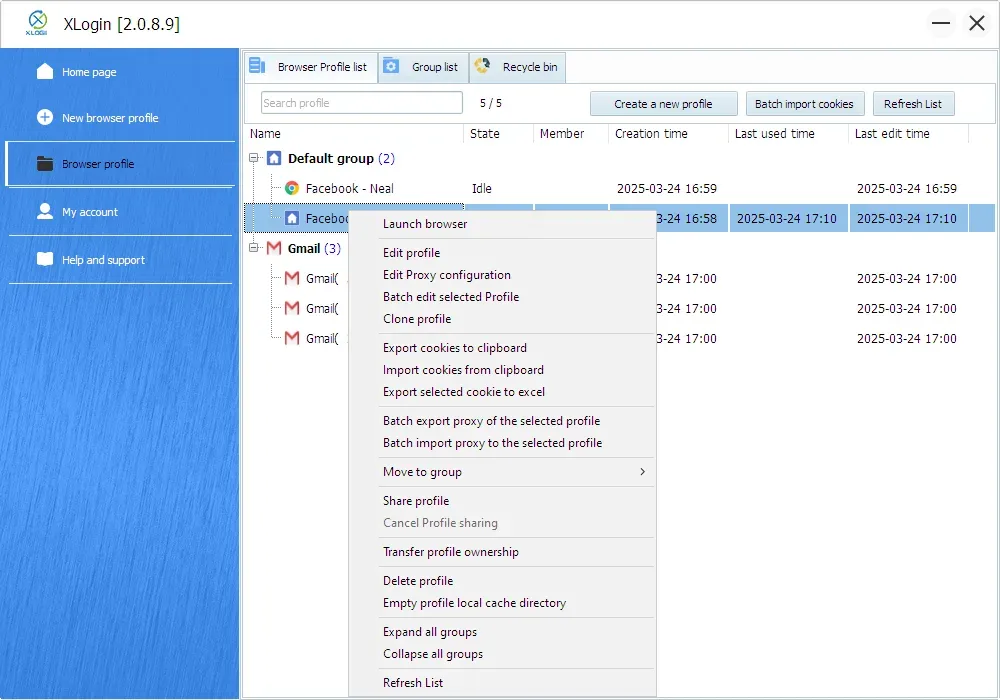Image resolution: width=1000 pixels, height=700 pixels.
Task: Minimize the XLogin window
Action: tap(941, 24)
